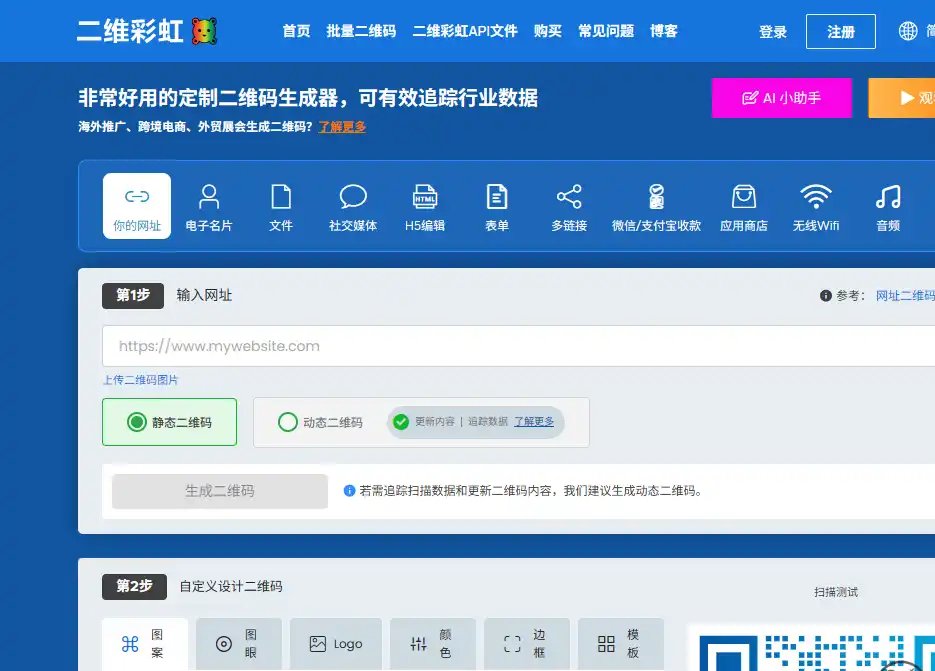Click the 上传二维码图片 upload link

point(141,380)
